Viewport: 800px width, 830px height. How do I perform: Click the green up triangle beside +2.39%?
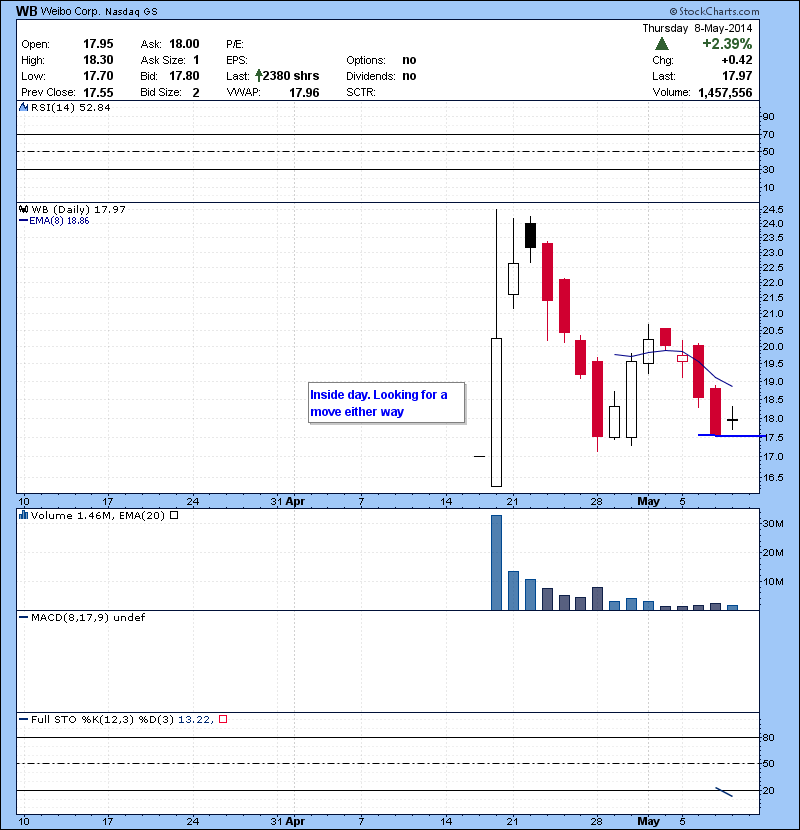tap(662, 44)
